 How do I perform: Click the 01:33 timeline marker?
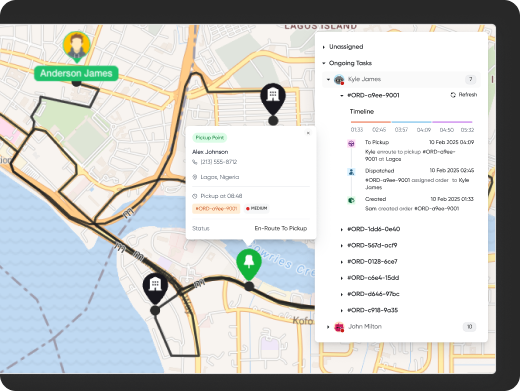point(357,130)
